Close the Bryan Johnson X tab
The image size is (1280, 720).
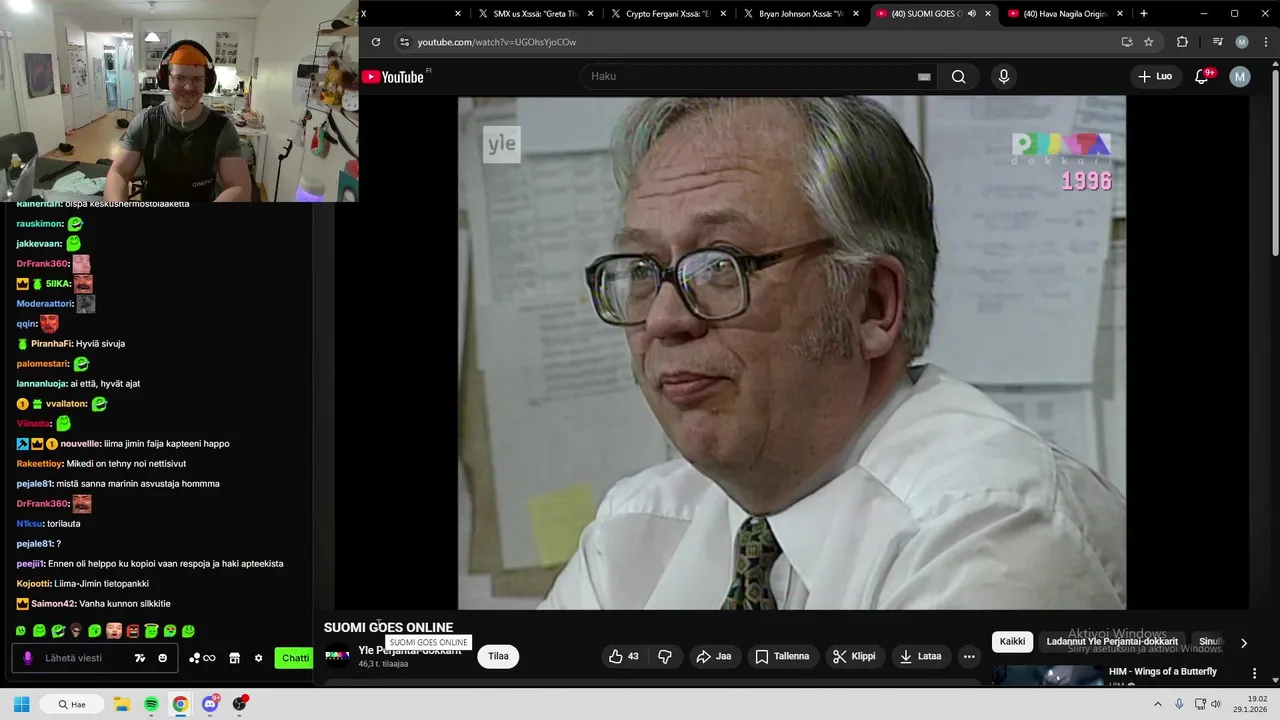click(x=856, y=14)
